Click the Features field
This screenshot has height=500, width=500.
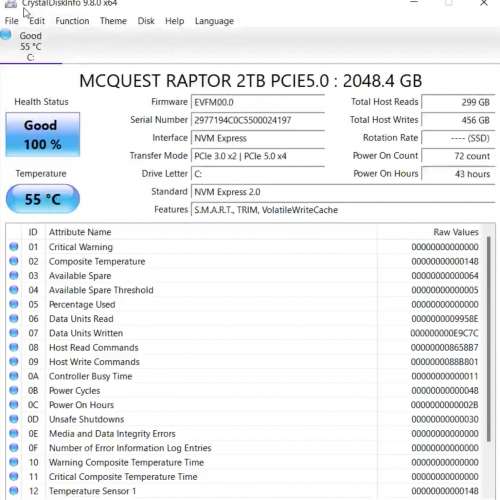tap(343, 210)
